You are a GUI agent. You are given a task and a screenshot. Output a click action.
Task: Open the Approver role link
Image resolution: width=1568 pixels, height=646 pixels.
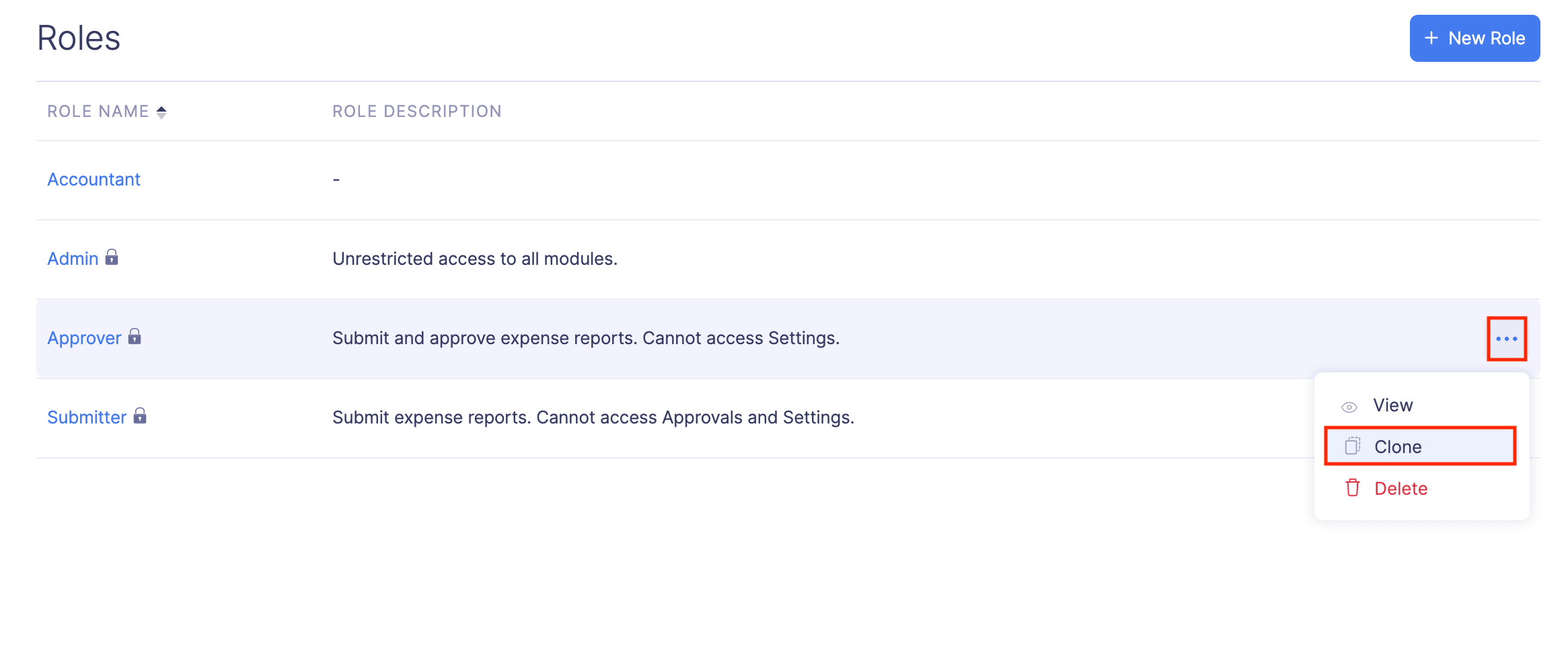pos(84,338)
